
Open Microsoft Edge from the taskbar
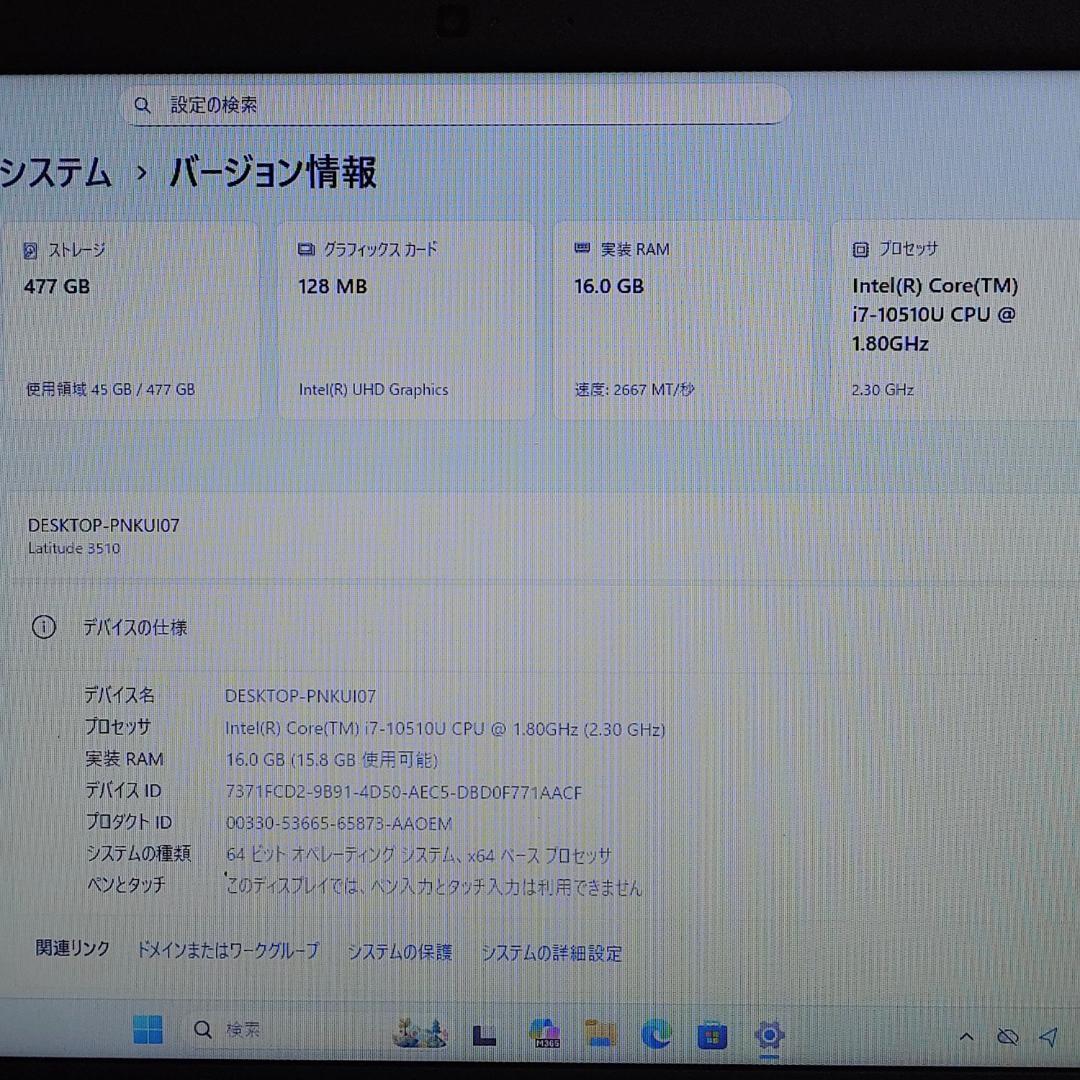pos(657,1032)
